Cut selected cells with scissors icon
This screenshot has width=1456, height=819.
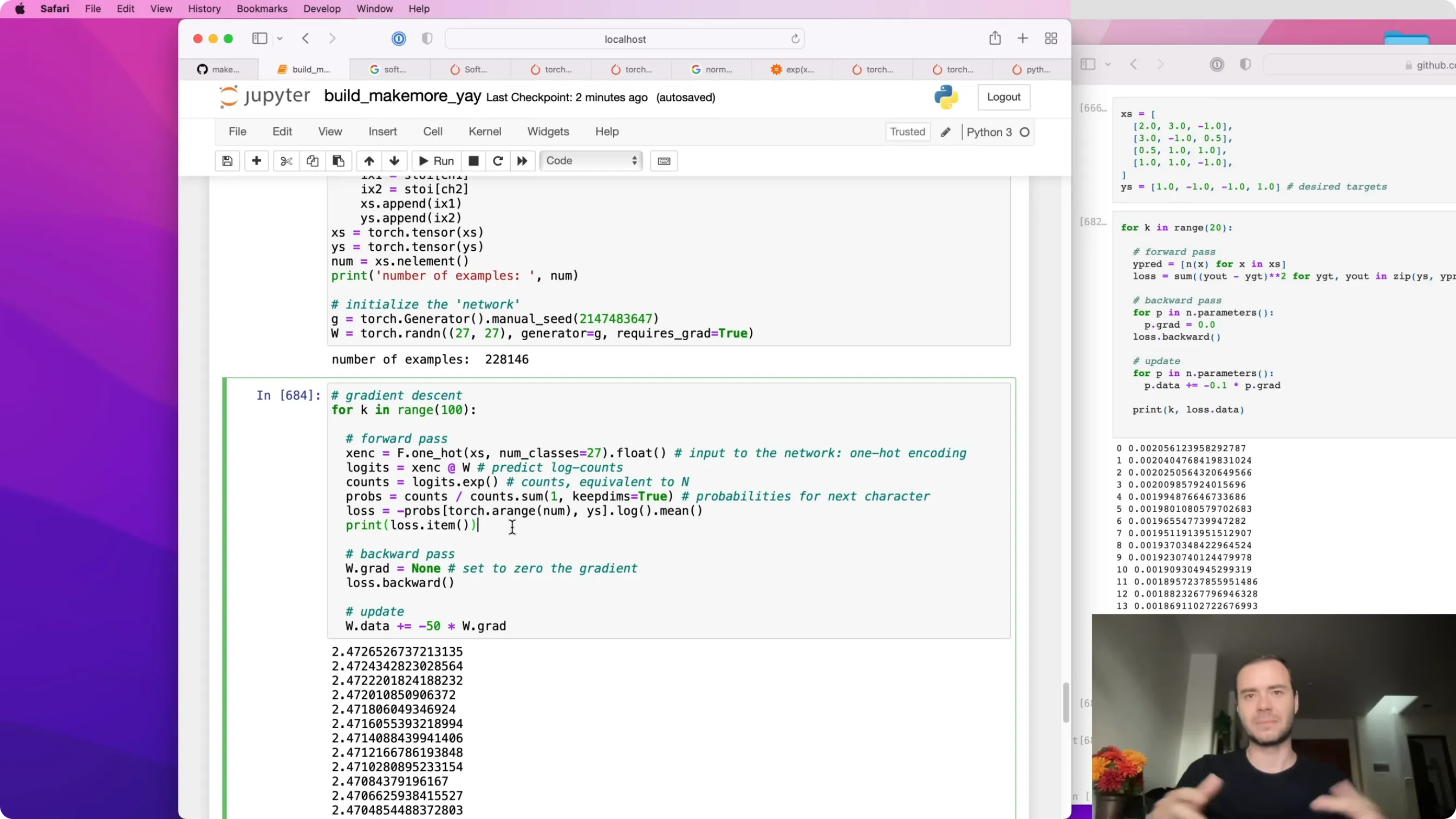pos(287,161)
